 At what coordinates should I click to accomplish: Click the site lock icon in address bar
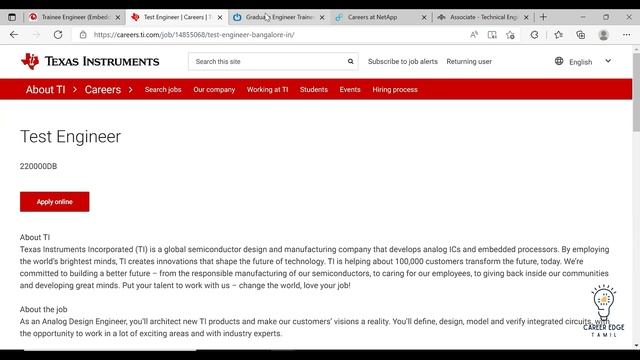tap(83, 35)
